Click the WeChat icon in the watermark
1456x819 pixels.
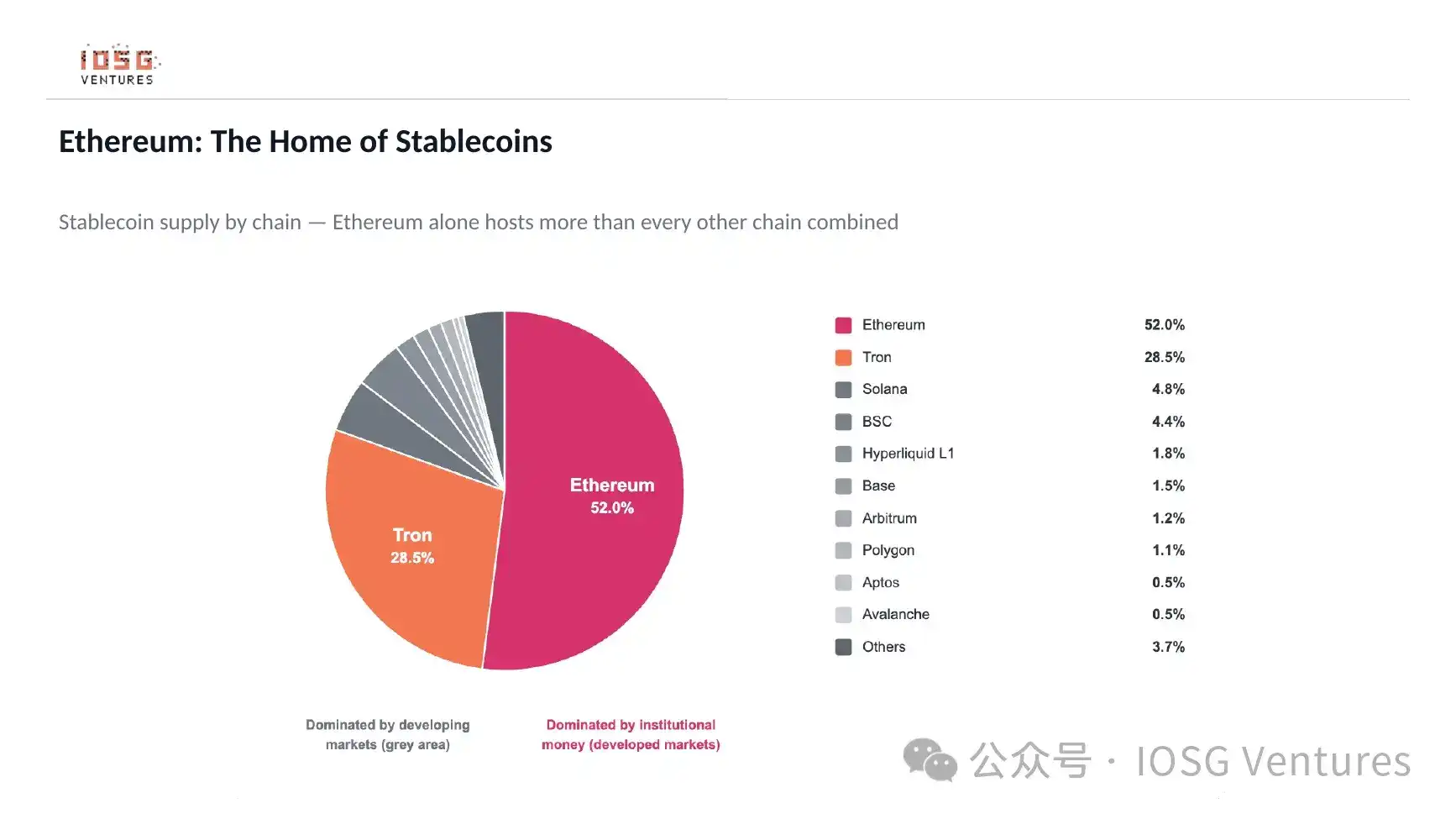pos(930,760)
